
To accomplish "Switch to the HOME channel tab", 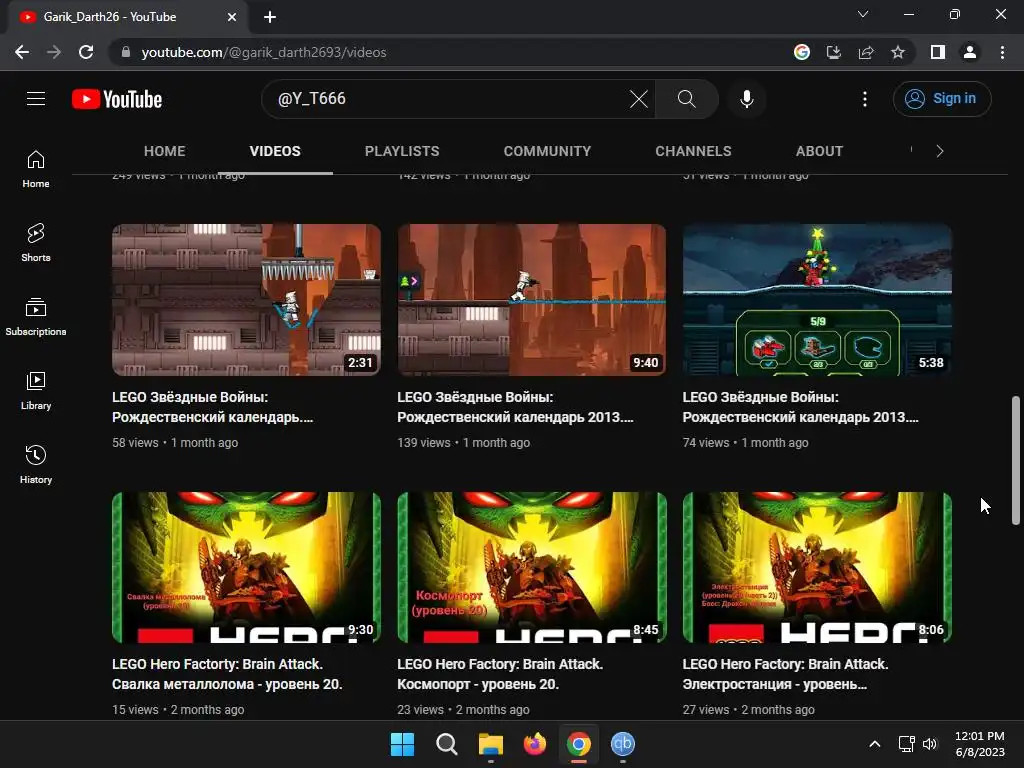I will point(165,152).
